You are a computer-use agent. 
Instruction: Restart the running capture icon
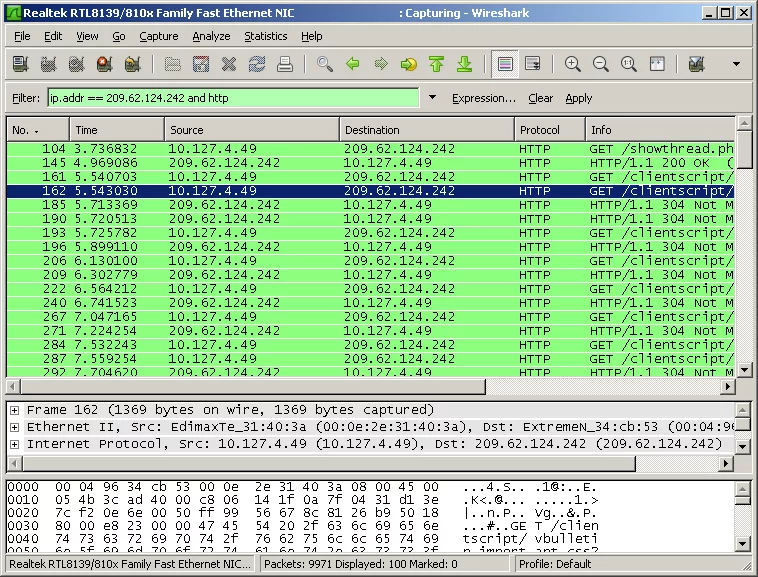coord(132,64)
